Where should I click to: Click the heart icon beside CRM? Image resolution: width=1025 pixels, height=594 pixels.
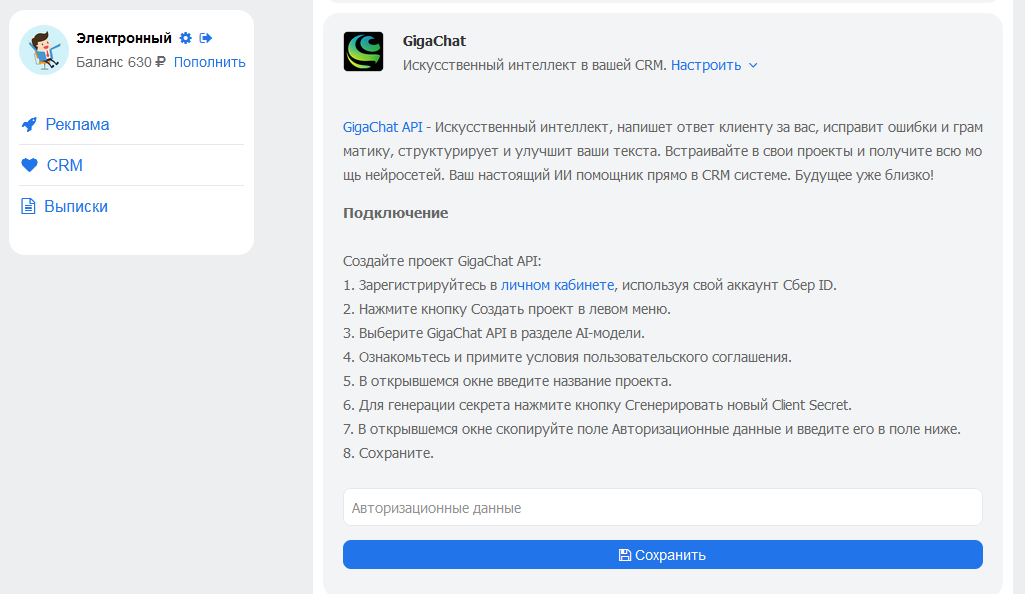coord(29,165)
